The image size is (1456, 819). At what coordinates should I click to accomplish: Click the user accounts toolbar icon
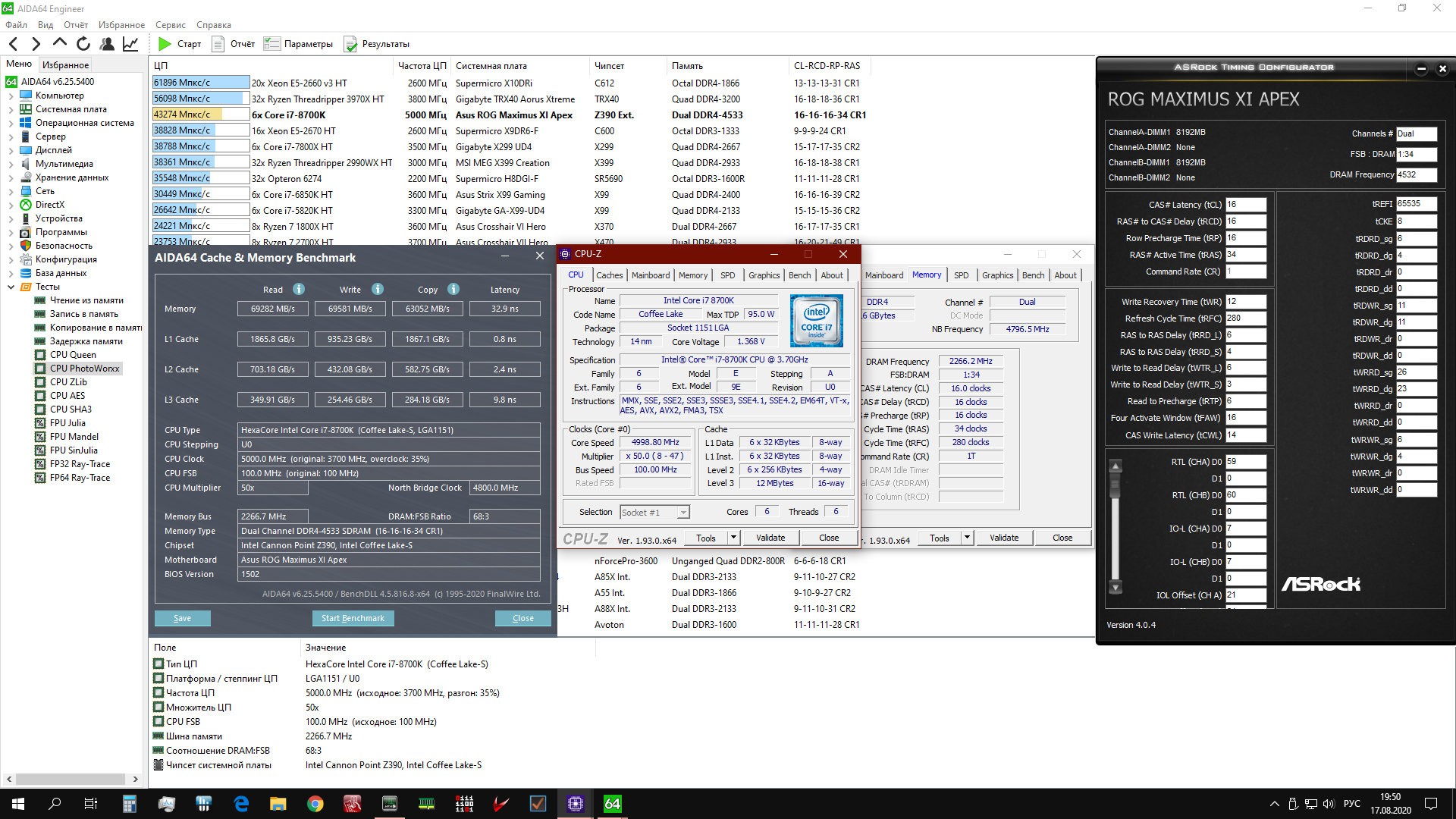click(x=107, y=44)
